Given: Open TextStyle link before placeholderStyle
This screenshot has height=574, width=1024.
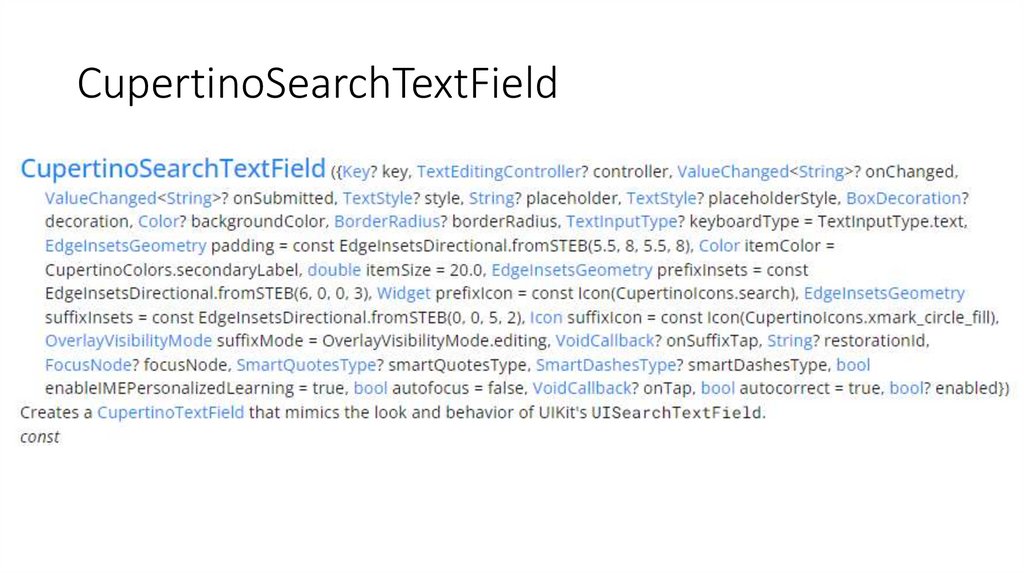Looking at the screenshot, I should 660,197.
